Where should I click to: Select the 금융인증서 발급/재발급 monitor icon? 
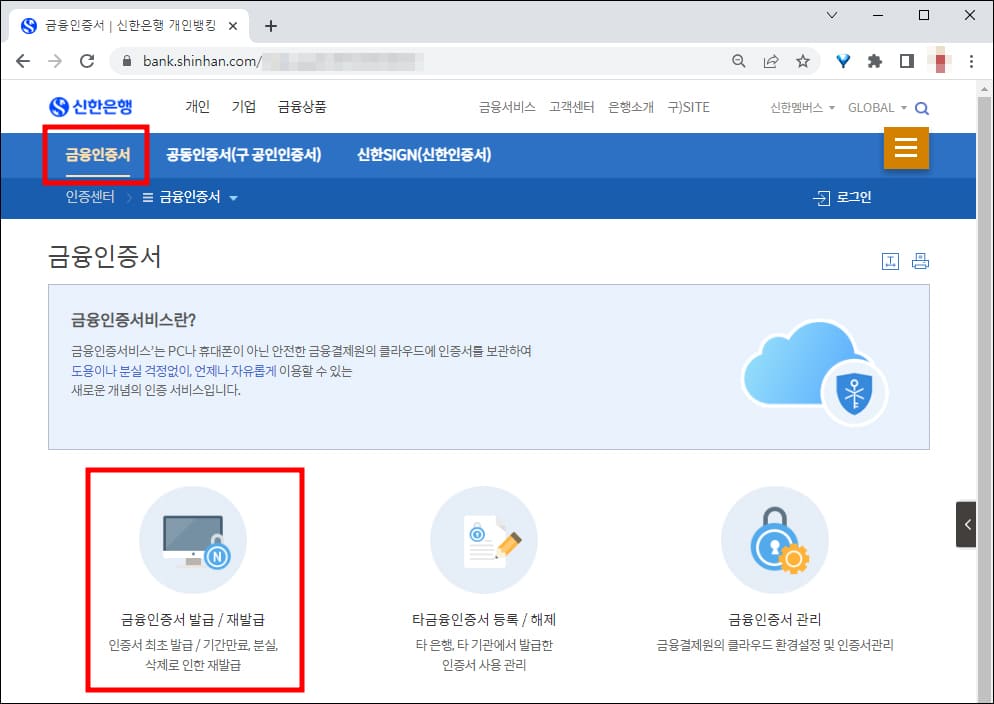[194, 540]
